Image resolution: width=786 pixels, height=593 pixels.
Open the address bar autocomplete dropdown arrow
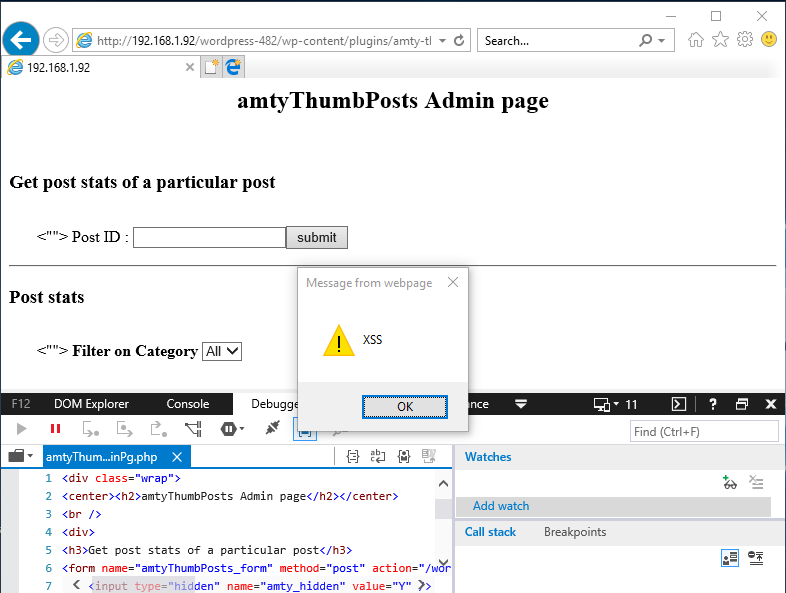pos(443,41)
